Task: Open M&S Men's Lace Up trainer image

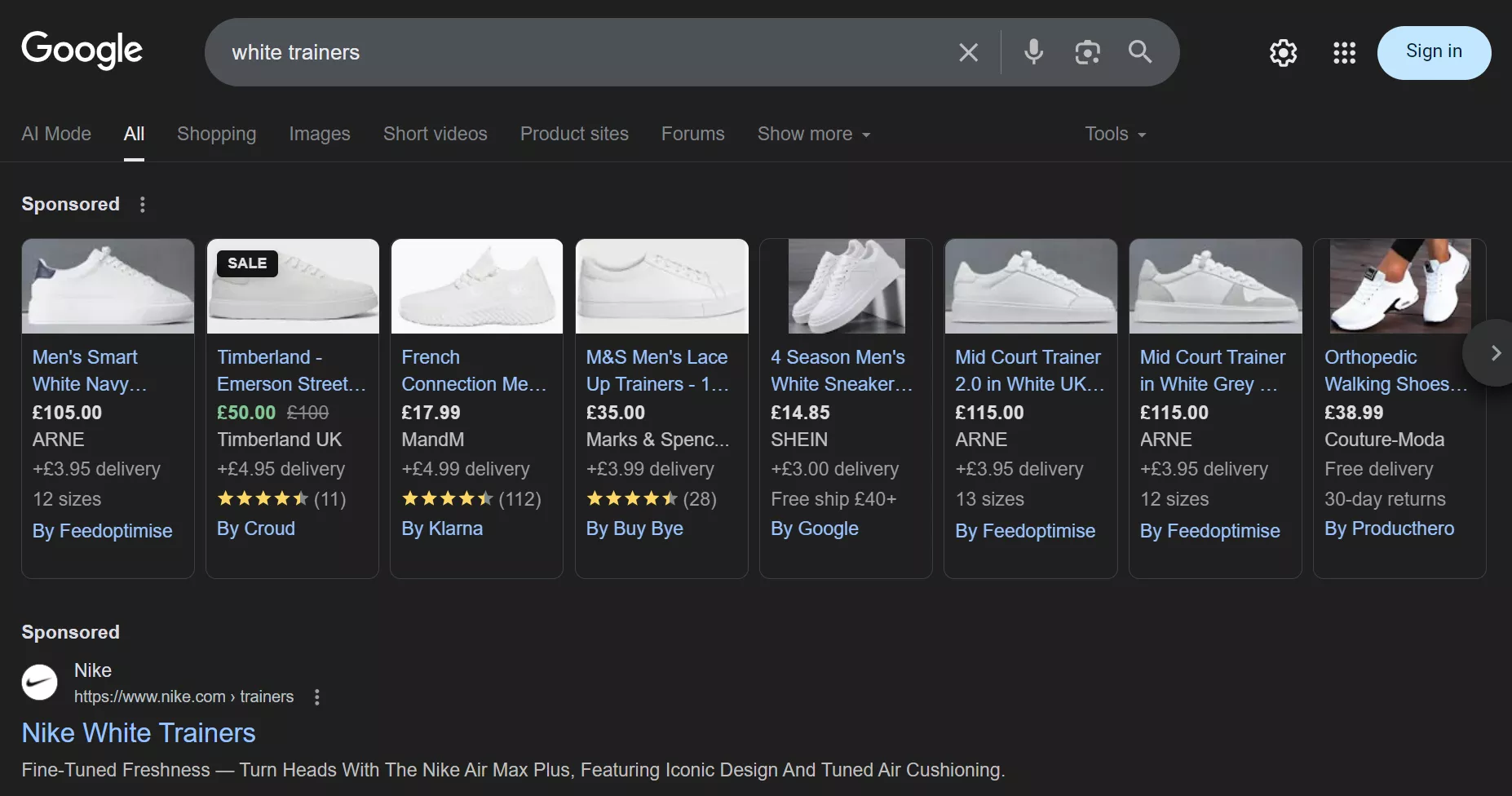Action: (x=661, y=286)
